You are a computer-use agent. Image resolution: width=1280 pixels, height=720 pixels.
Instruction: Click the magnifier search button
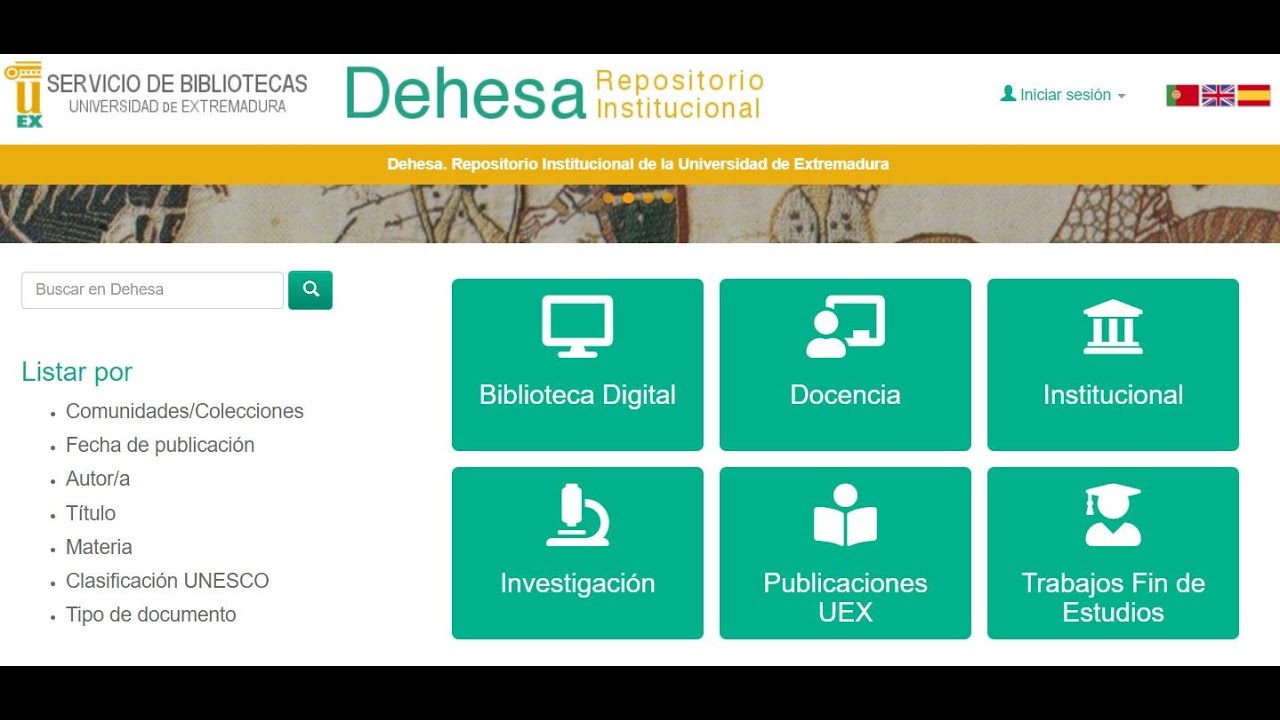click(x=310, y=290)
